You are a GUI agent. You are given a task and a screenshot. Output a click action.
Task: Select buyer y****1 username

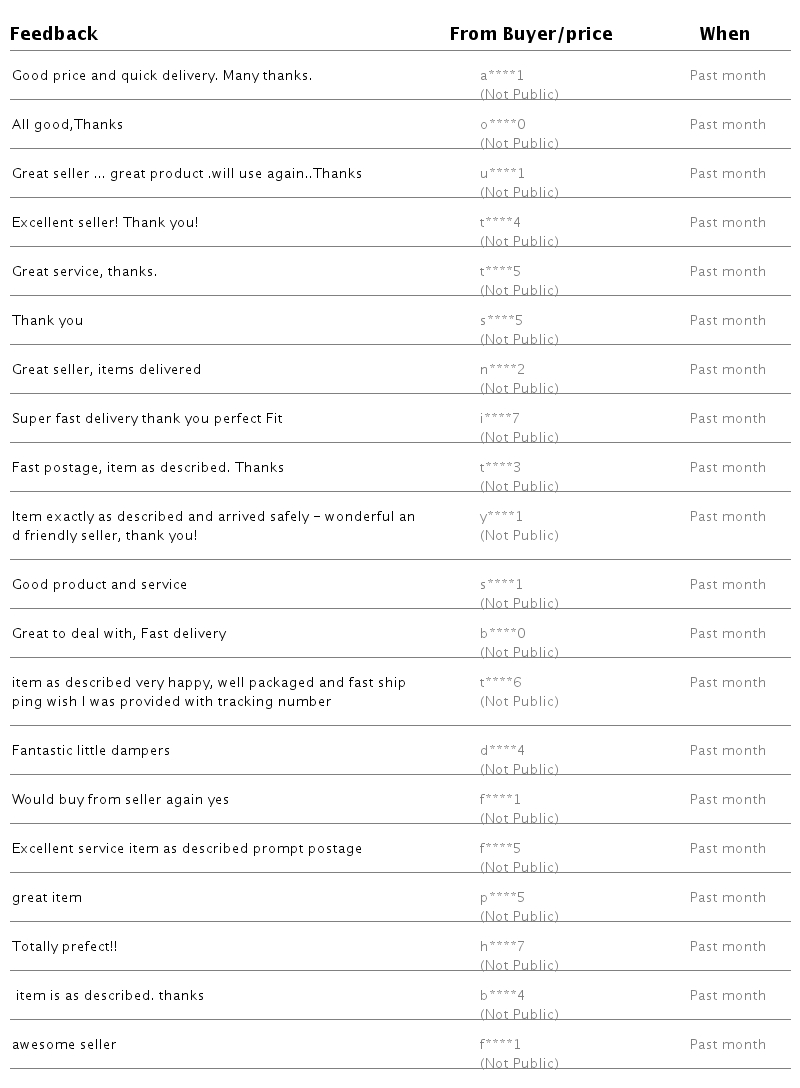(502, 517)
